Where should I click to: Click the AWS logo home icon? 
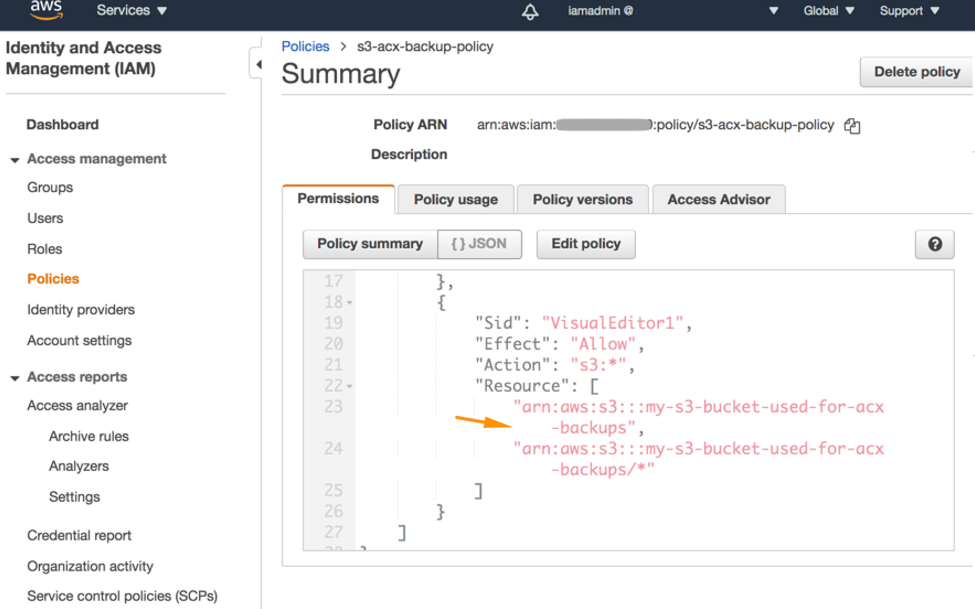[46, 11]
